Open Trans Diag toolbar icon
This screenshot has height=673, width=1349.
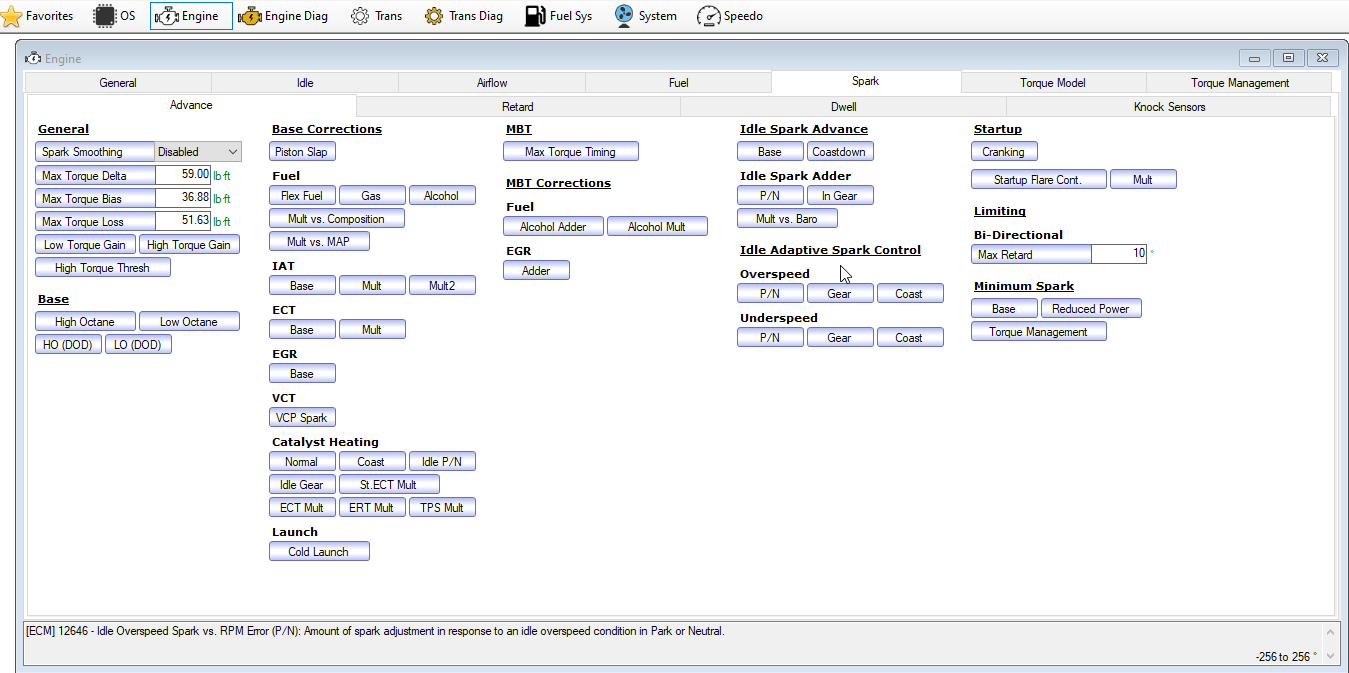pos(434,16)
